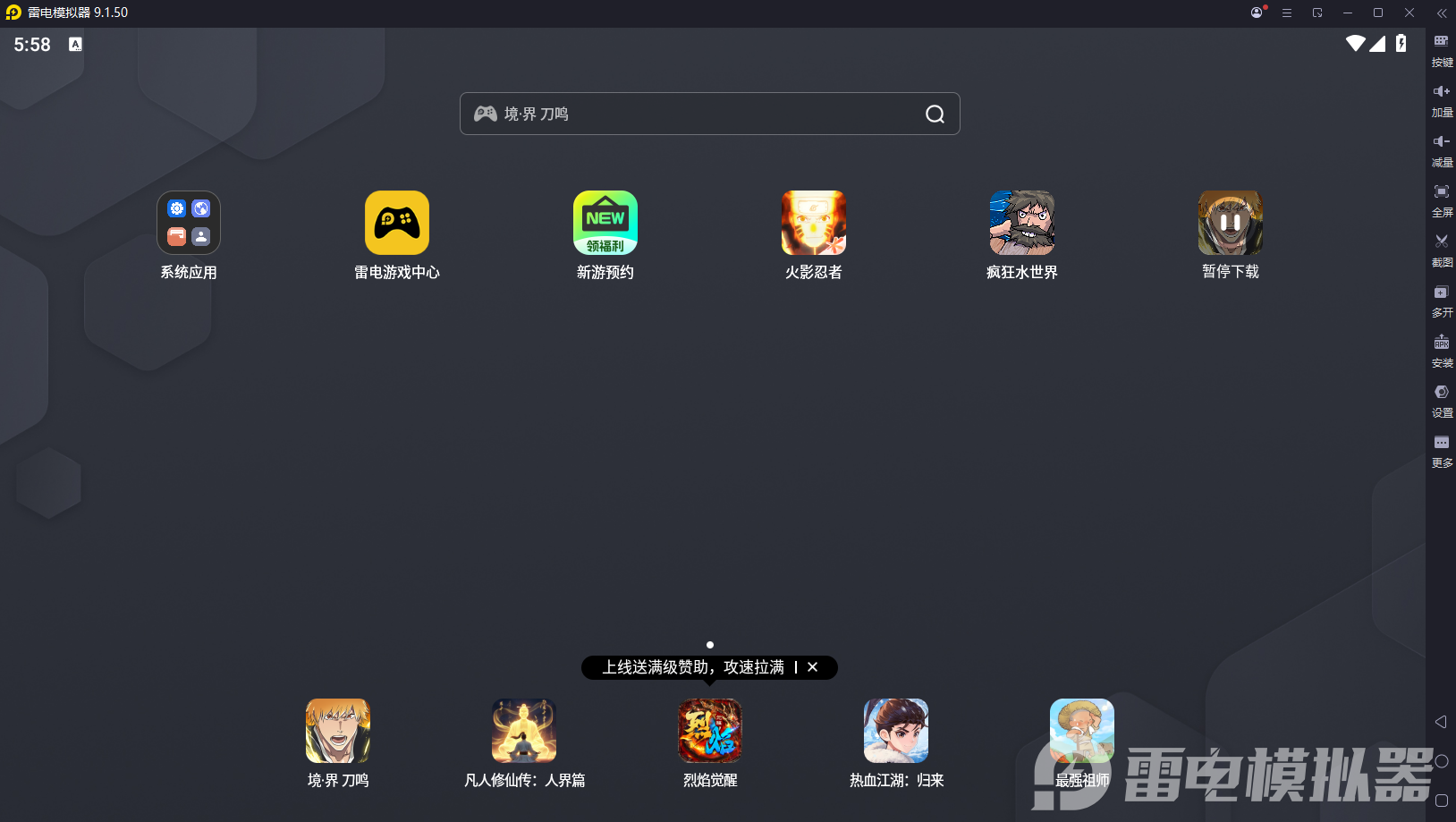This screenshot has height=822, width=1456.
Task: Launch the 烈焰觉醒 game in the dock
Action: pyautogui.click(x=710, y=731)
